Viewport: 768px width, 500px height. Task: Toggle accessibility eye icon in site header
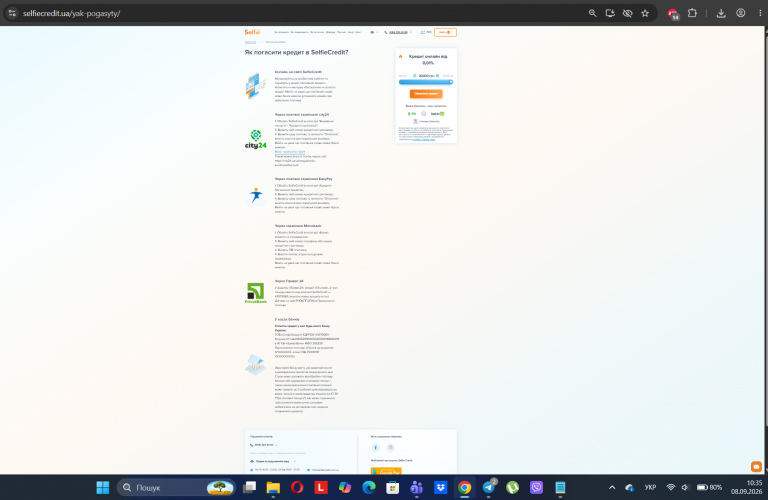[x=372, y=32]
